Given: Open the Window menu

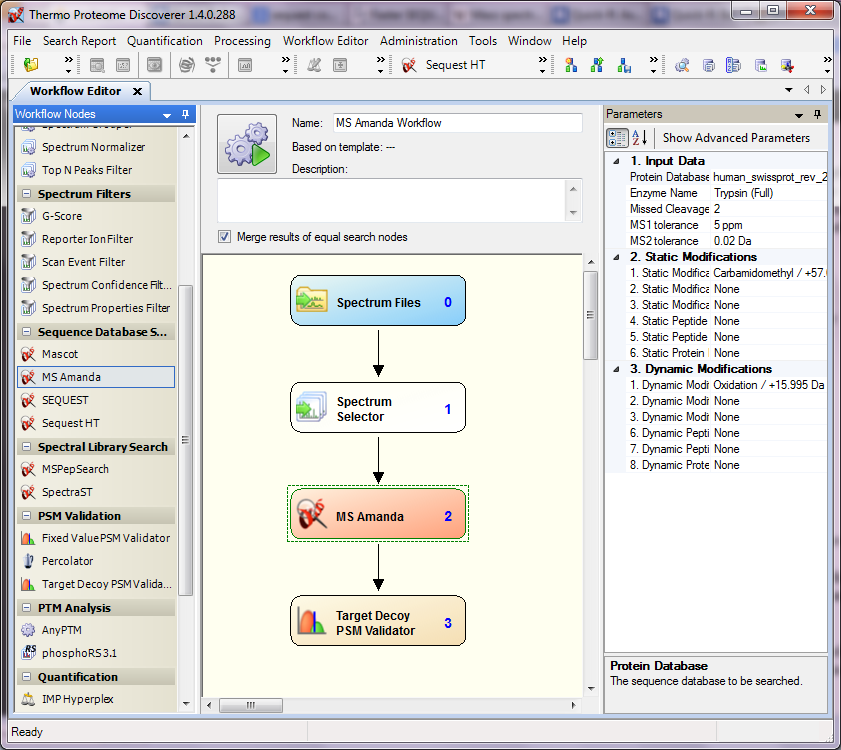Looking at the screenshot, I should pyautogui.click(x=529, y=41).
